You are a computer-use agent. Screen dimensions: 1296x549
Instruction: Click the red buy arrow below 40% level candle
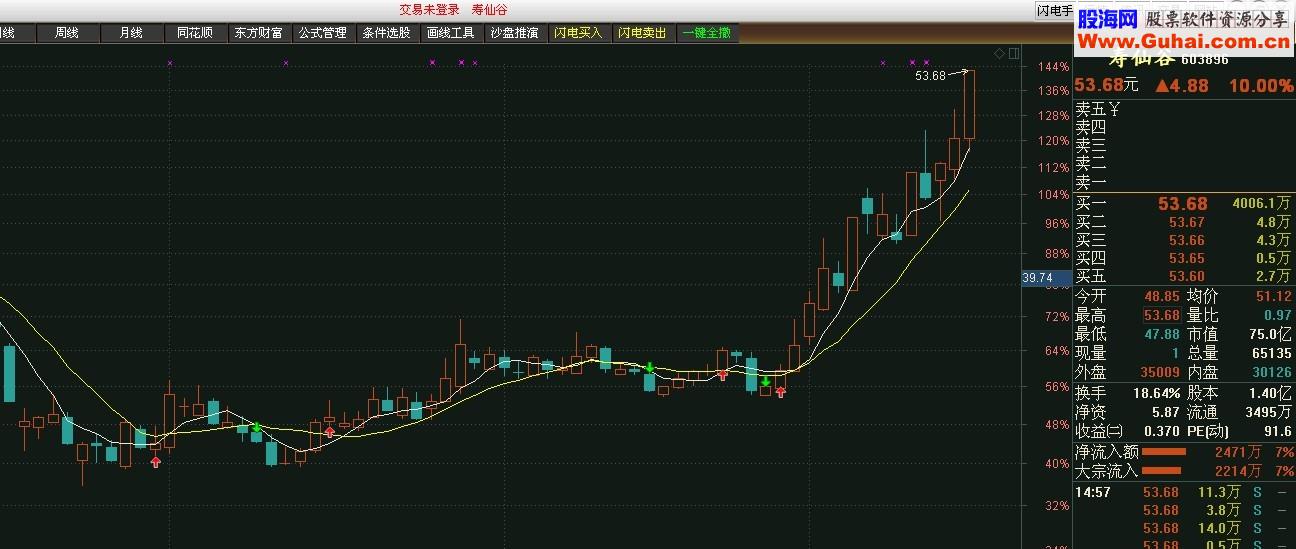point(156,461)
